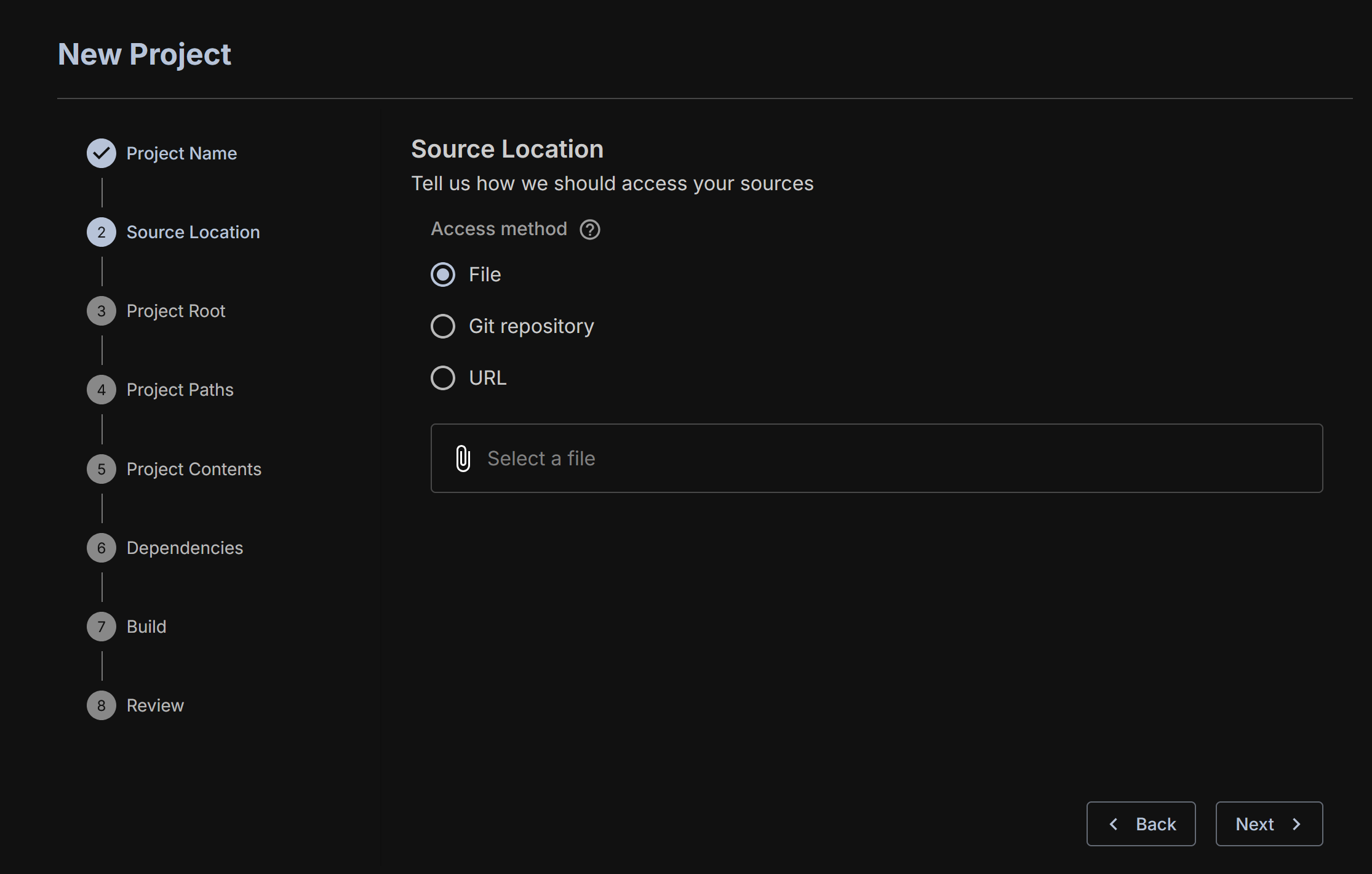Select the URL access method option
Viewport: 1372px width, 874px height.
443,378
